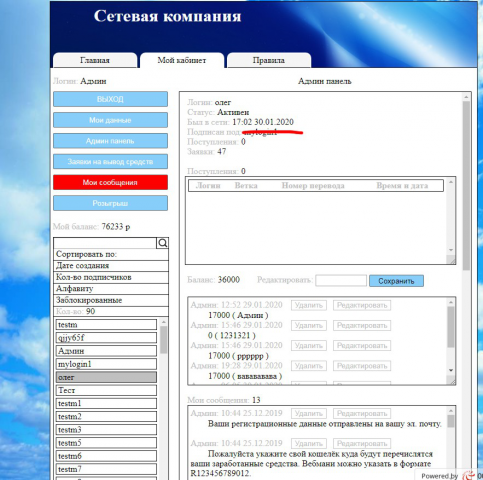
Task: Delete the first 15:46 entry with 1231321
Action: (309, 325)
